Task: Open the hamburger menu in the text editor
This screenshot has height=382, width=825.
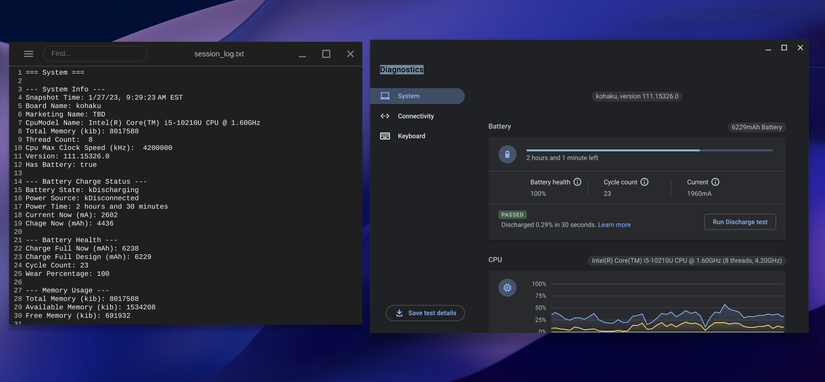Action: point(28,54)
